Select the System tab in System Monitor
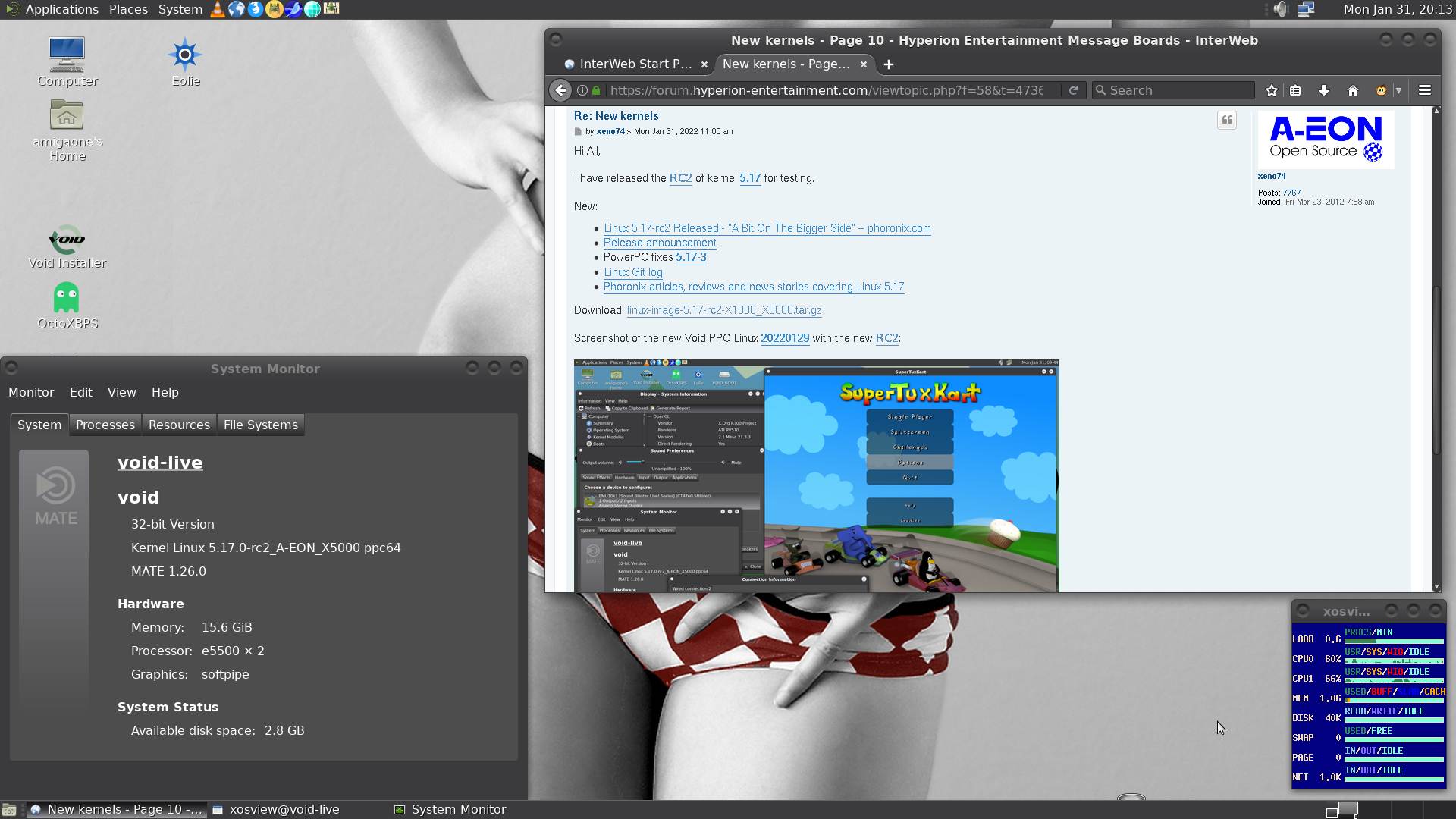This screenshot has height=819, width=1456. [39, 425]
